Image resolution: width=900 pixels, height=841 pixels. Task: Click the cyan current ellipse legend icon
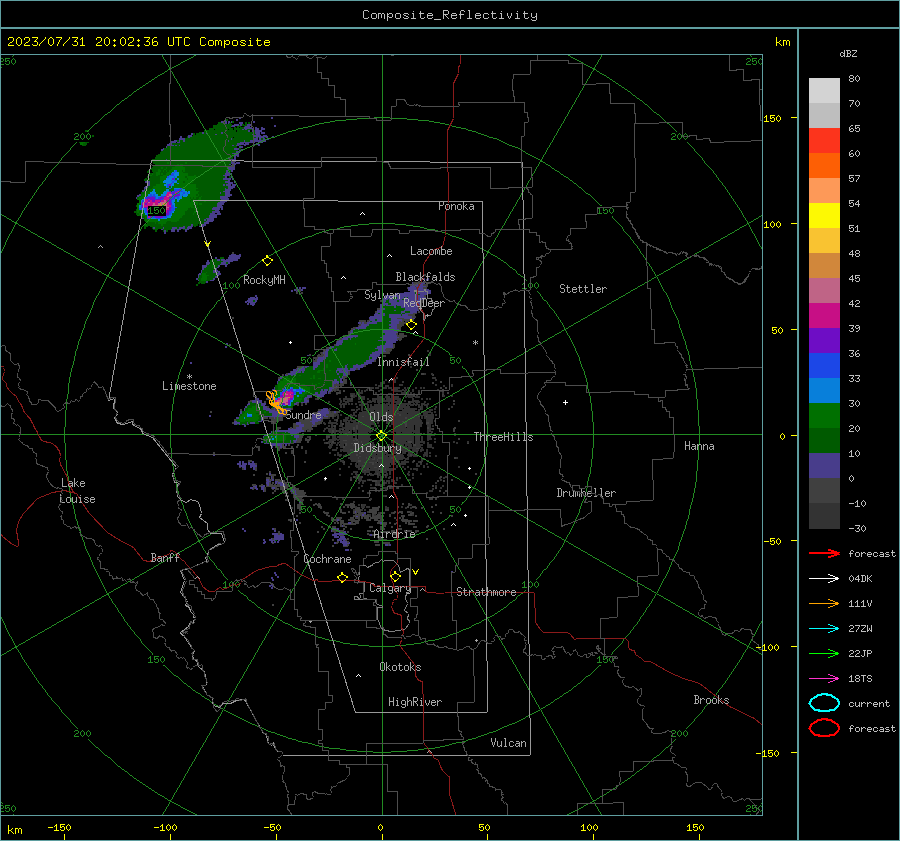pyautogui.click(x=824, y=703)
